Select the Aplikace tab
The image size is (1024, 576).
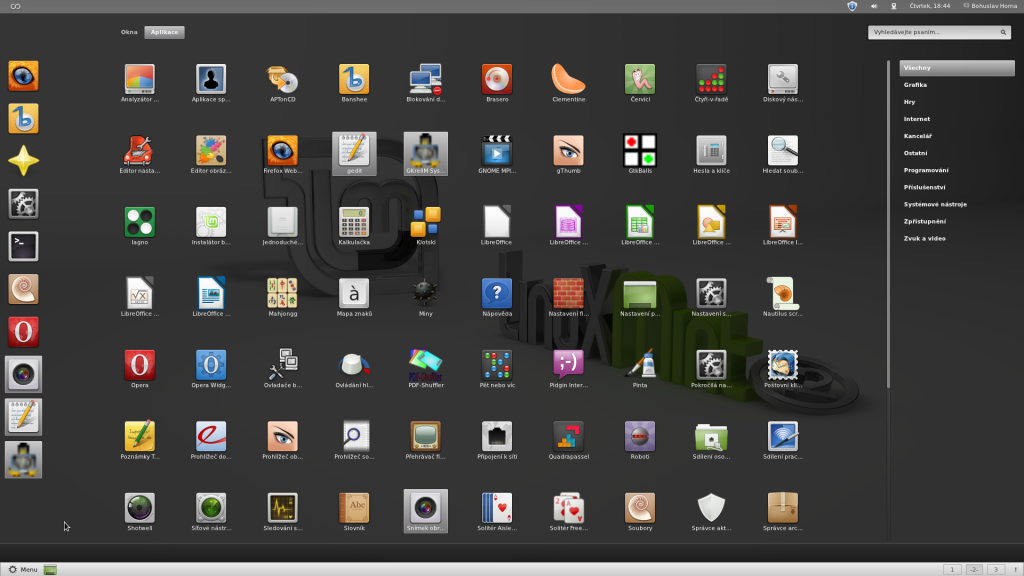click(x=165, y=32)
